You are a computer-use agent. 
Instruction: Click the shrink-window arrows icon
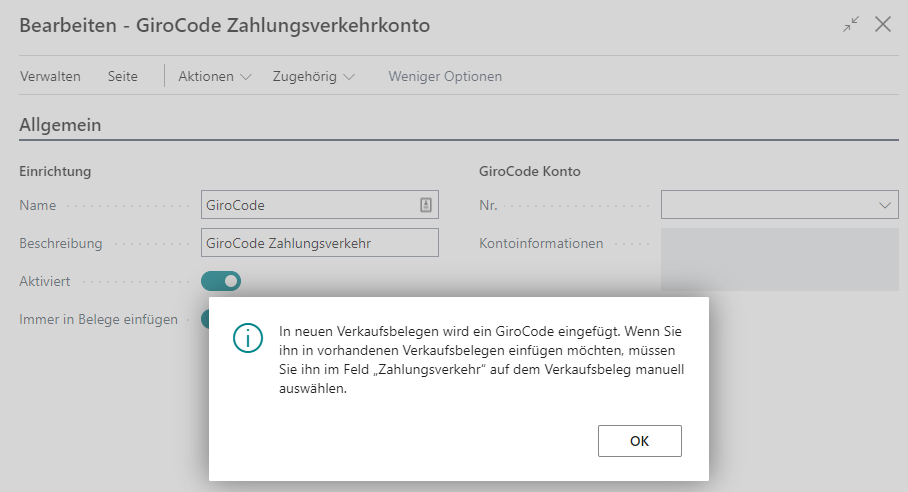click(x=851, y=25)
